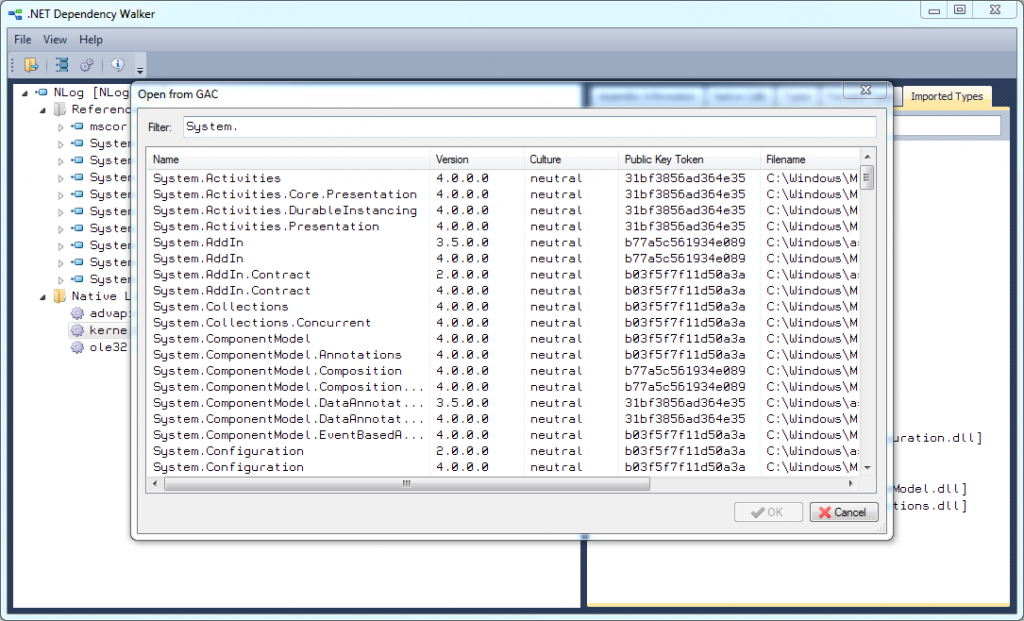Image resolution: width=1024 pixels, height=621 pixels.
Task: Select System.AddIn.Contract version 2.0.0.0 row
Action: pyautogui.click(x=504, y=275)
